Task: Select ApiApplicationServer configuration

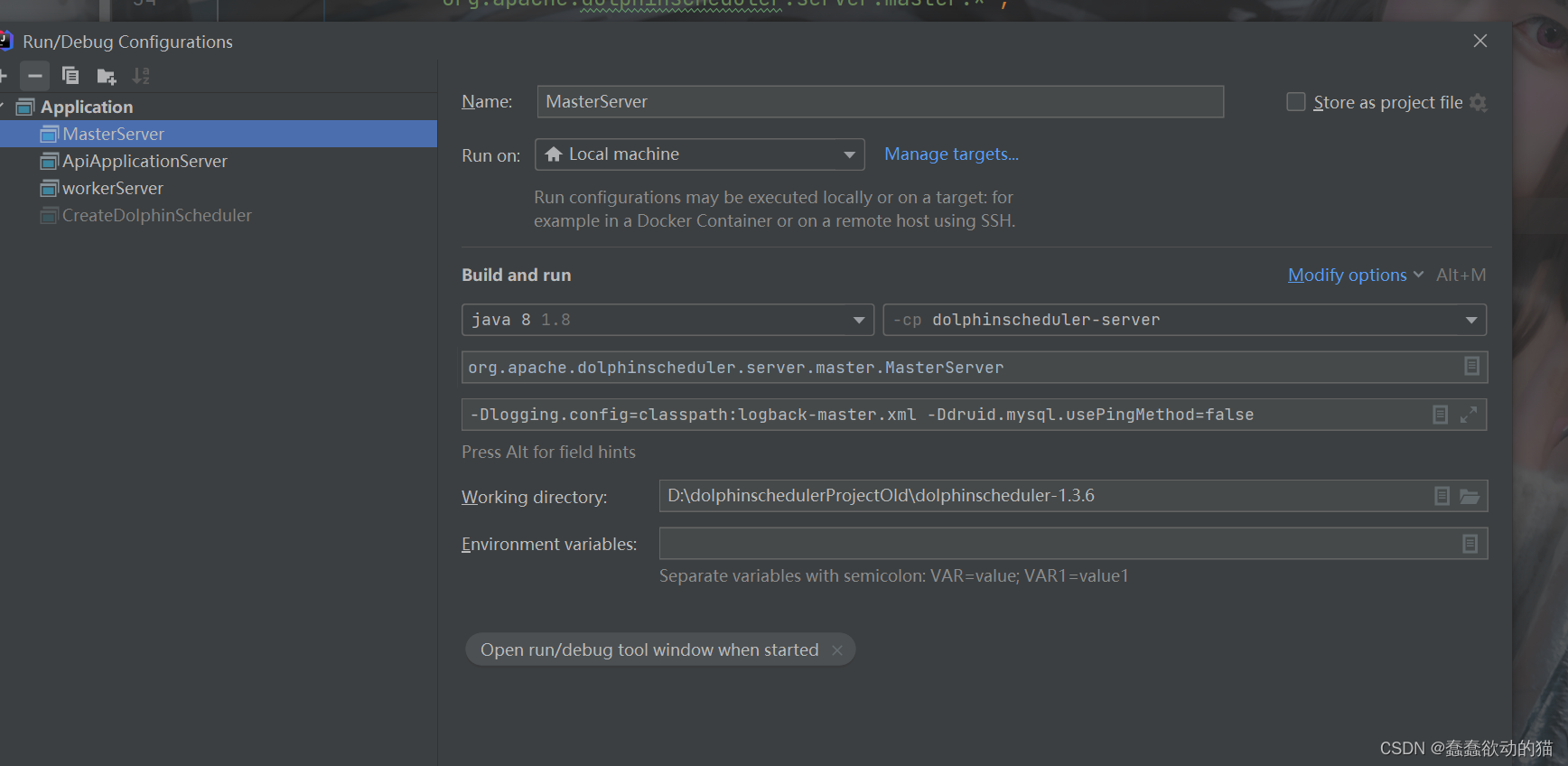Action: coord(145,161)
